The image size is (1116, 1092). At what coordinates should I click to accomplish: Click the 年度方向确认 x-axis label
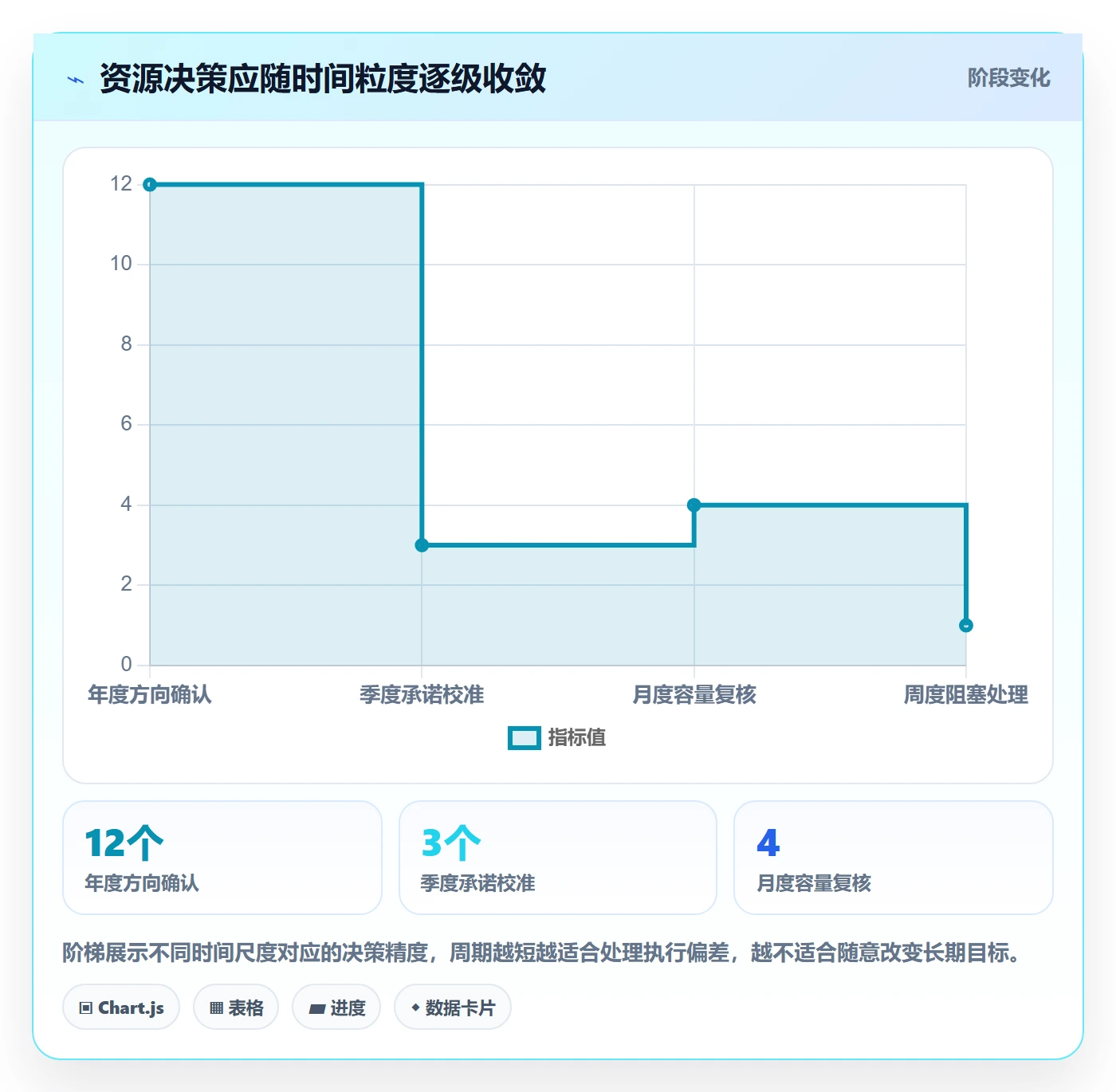coord(150,695)
